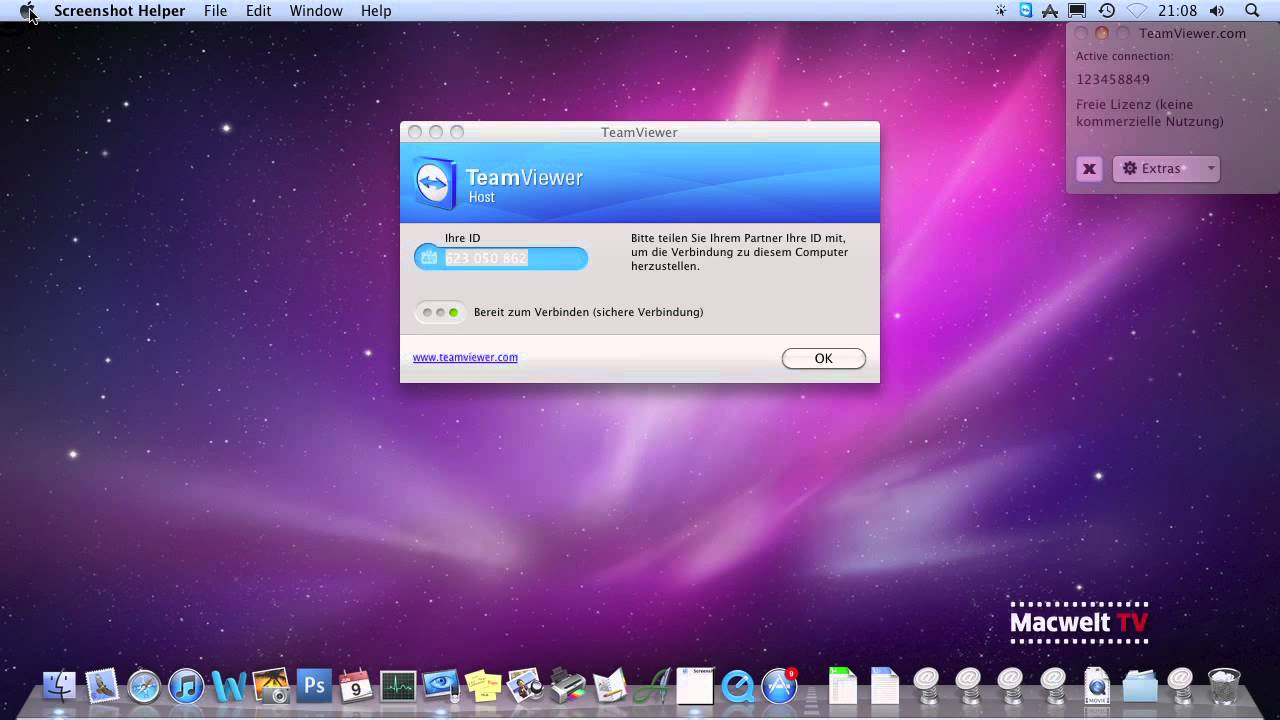Open iCal calendar in the Dock
Image resolution: width=1280 pixels, height=720 pixels.
pos(356,686)
